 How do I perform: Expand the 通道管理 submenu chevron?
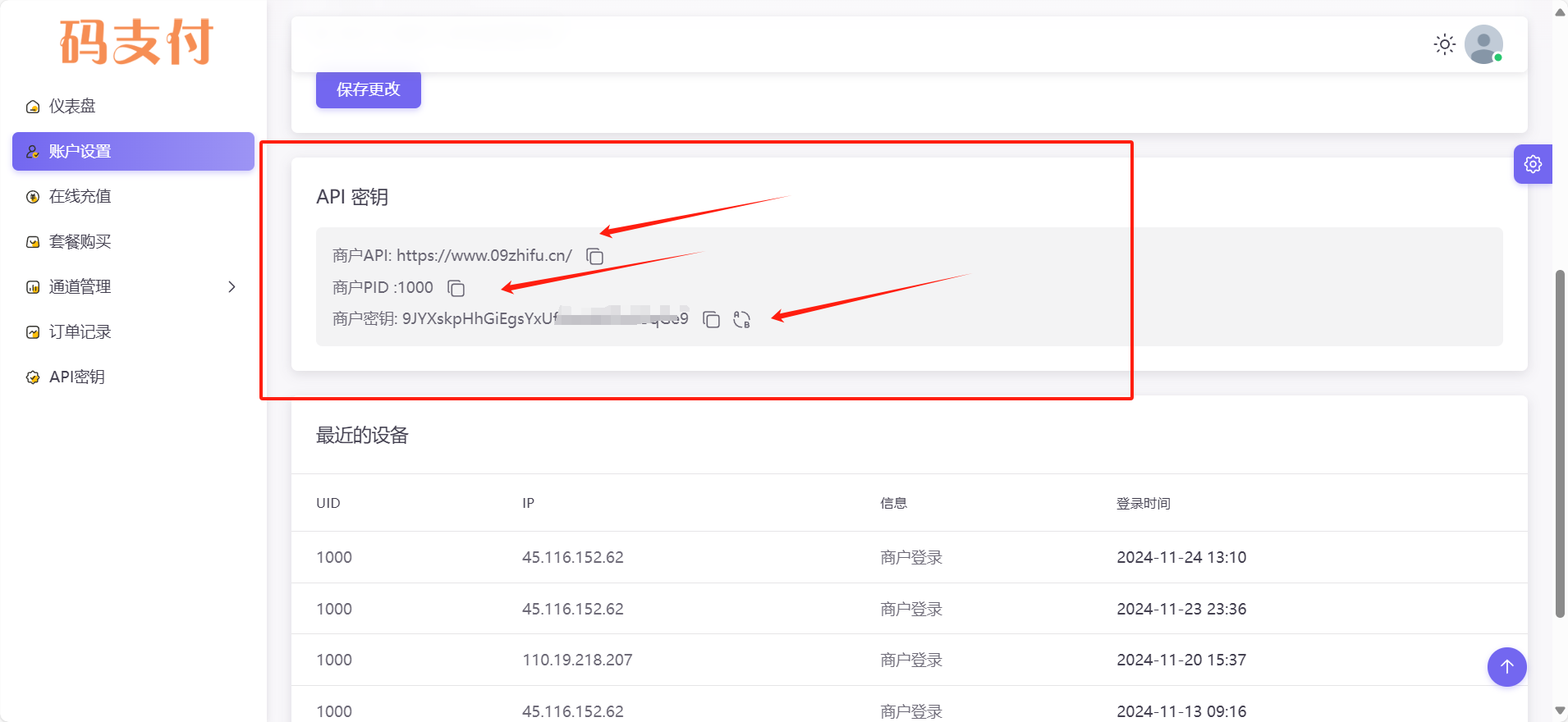pyautogui.click(x=232, y=286)
